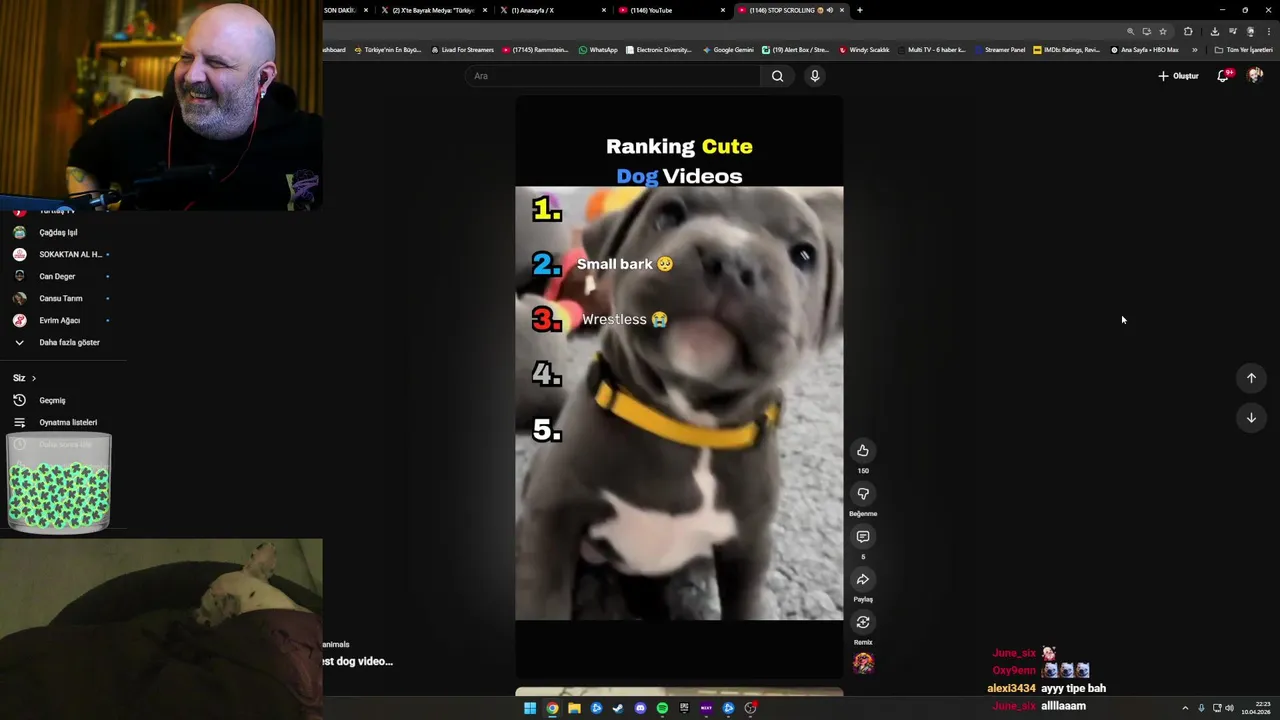Open browser downloads icon
The width and height of the screenshot is (1280, 720).
[1214, 31]
